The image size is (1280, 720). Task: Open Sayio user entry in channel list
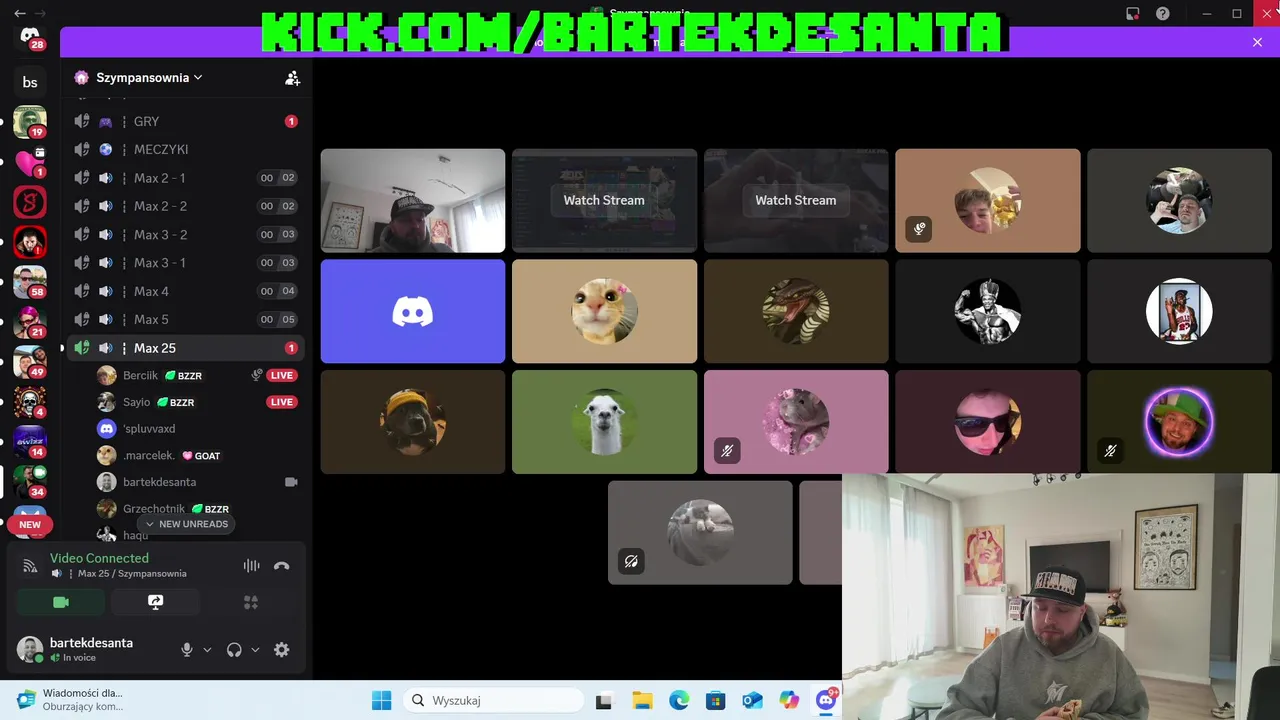pos(197,402)
